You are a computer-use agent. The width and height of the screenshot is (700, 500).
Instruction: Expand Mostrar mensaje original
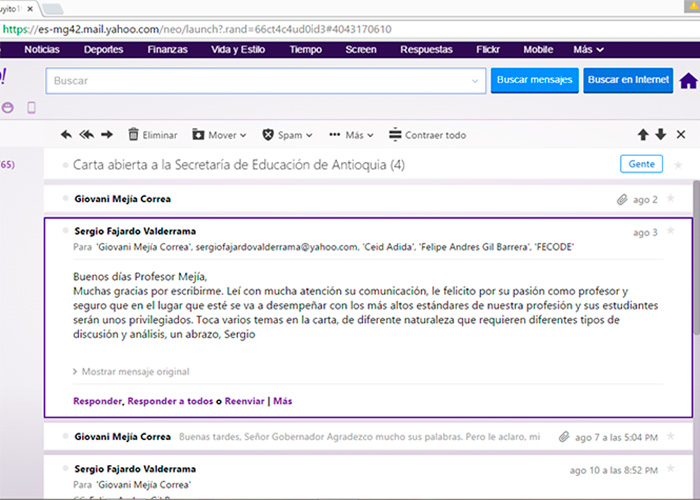point(131,372)
